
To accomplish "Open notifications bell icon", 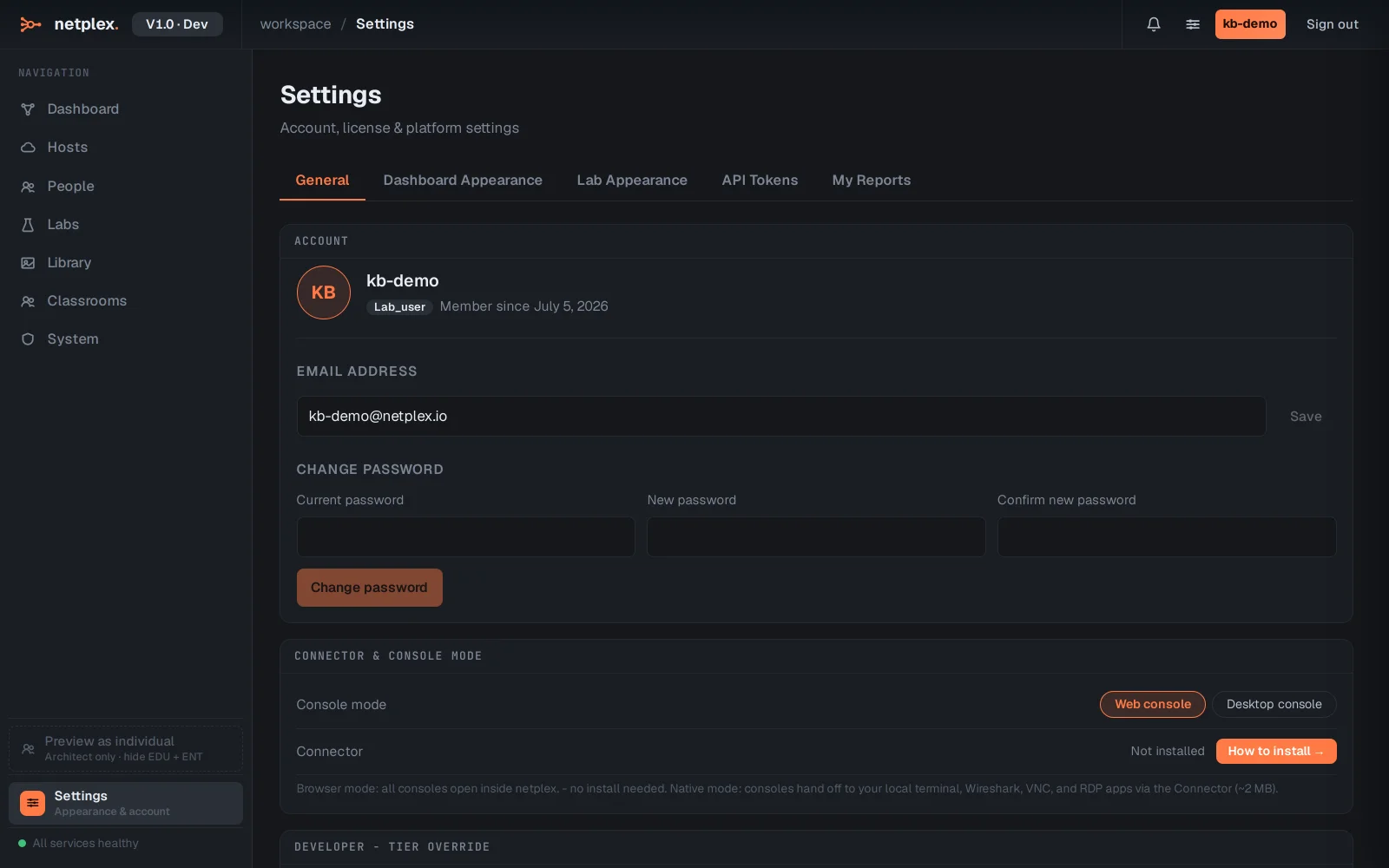I will tap(1154, 24).
